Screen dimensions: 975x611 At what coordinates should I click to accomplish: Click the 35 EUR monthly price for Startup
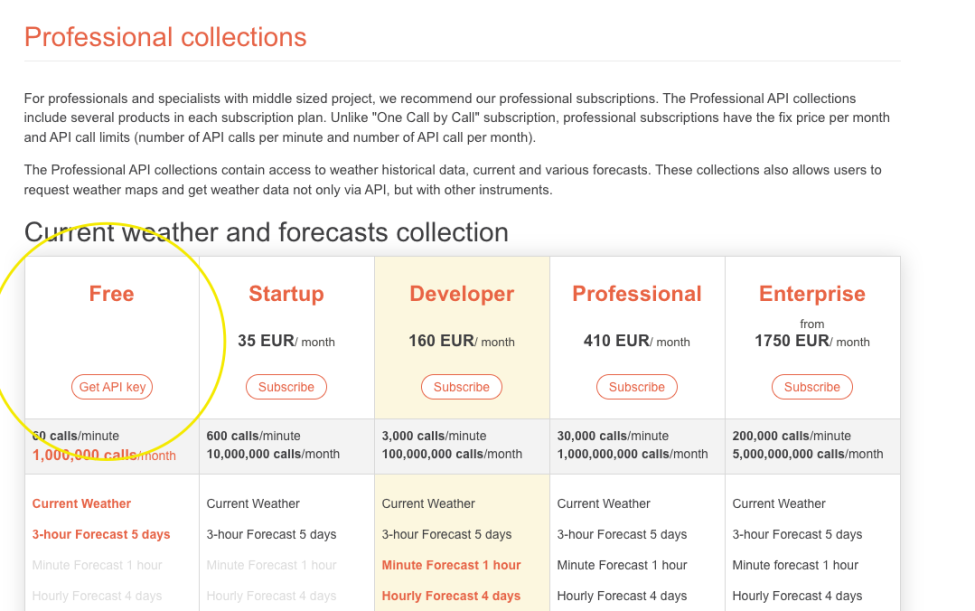click(286, 340)
